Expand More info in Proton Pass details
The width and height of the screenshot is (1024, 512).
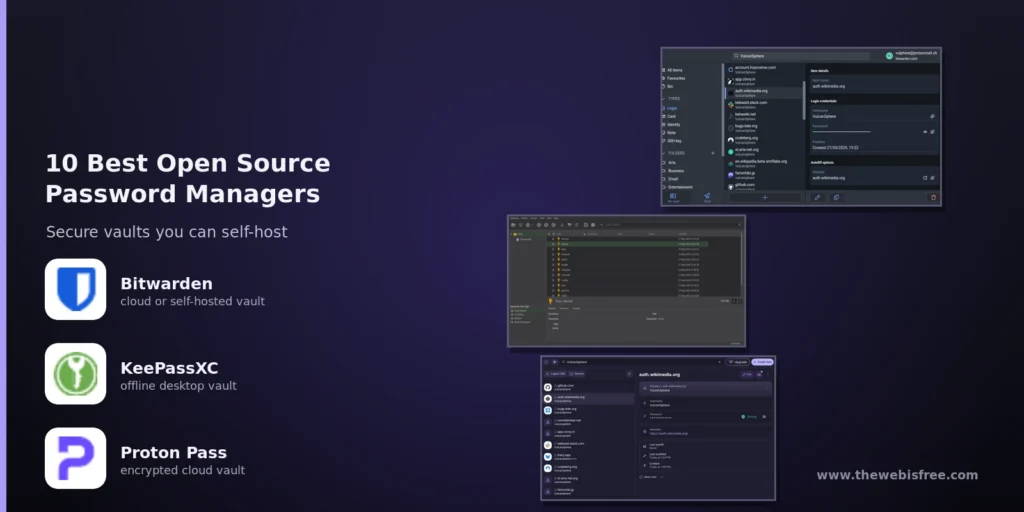[652, 477]
